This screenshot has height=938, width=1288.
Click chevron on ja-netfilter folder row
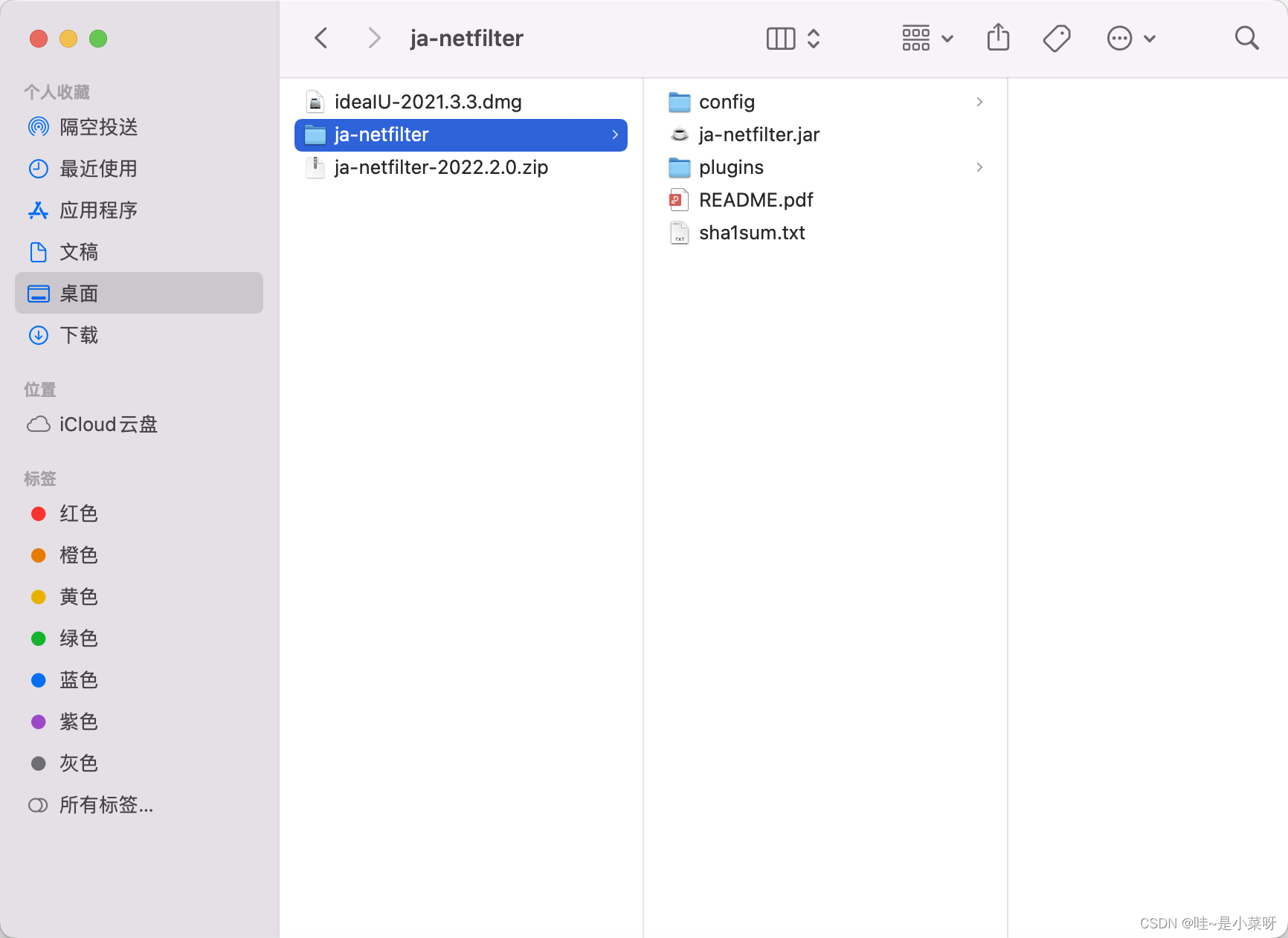615,135
